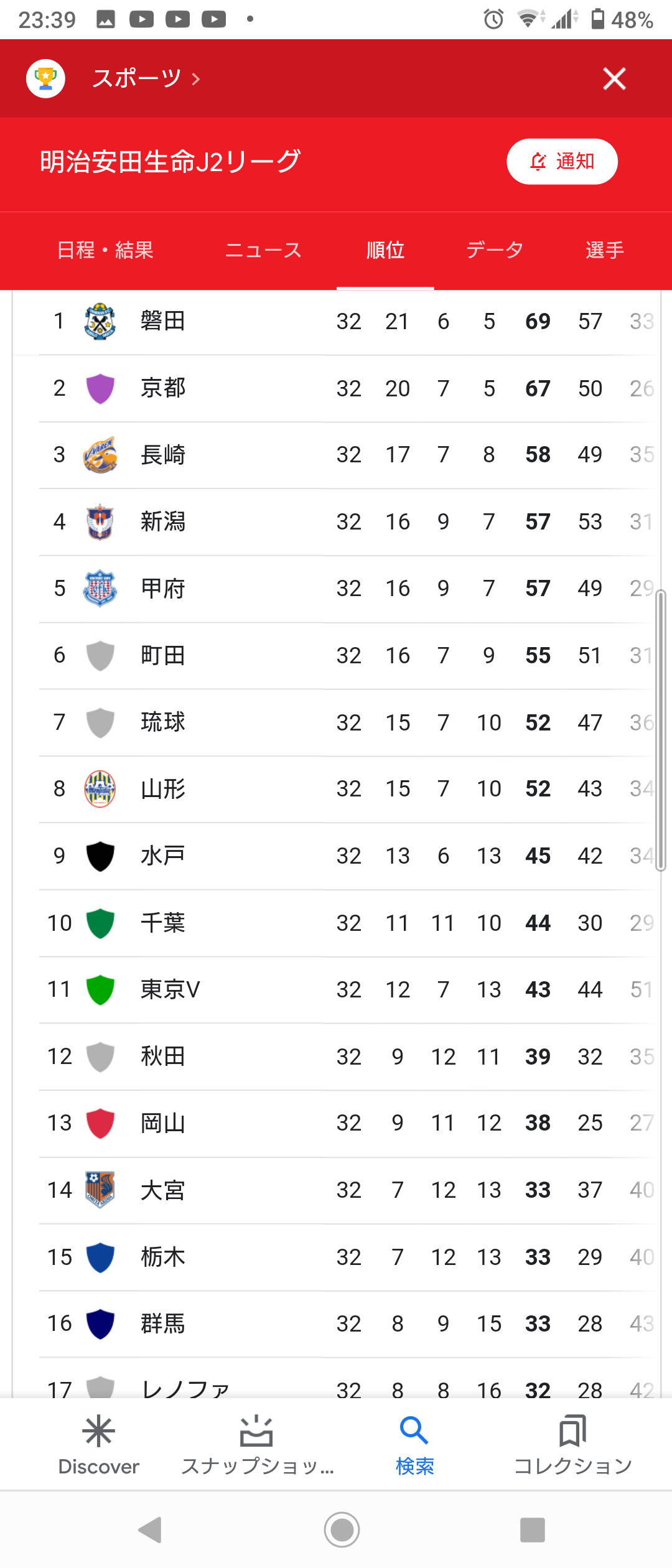
Task: Open the 選手 tab
Action: click(x=604, y=250)
